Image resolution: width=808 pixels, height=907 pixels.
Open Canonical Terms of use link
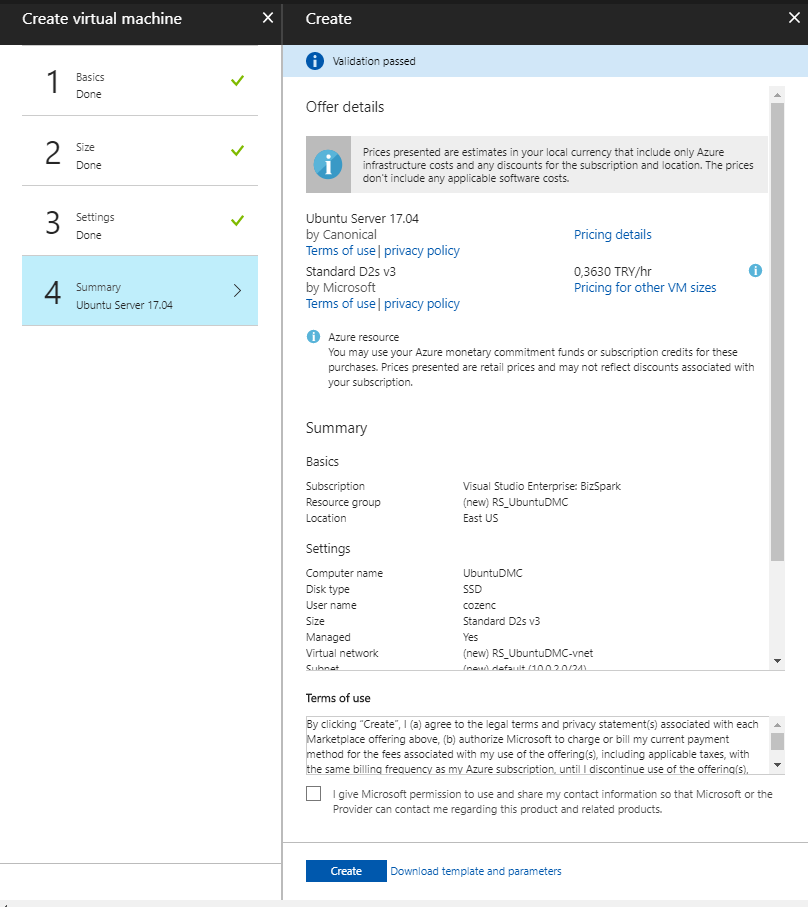point(341,250)
